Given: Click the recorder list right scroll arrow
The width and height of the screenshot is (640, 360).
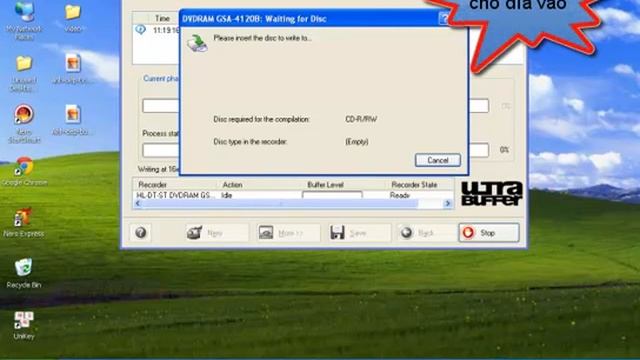Looking at the screenshot, I should pyautogui.click(x=448, y=203).
